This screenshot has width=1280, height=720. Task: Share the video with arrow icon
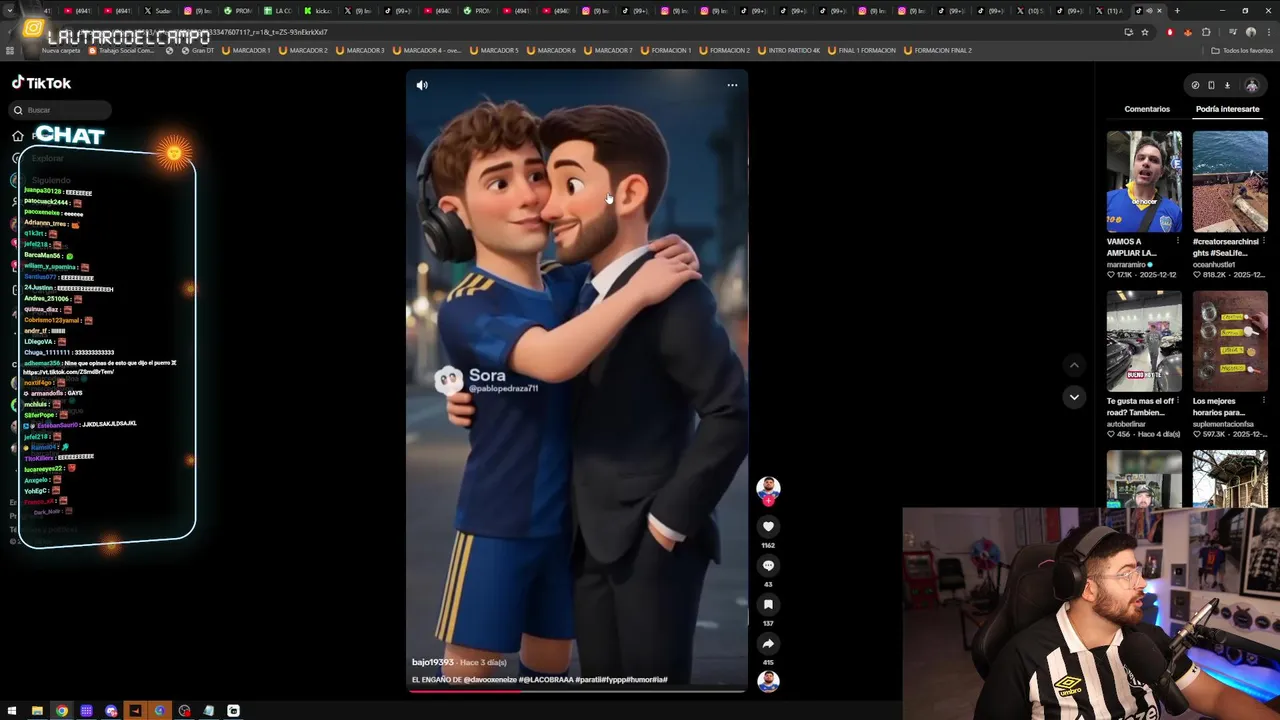768,643
